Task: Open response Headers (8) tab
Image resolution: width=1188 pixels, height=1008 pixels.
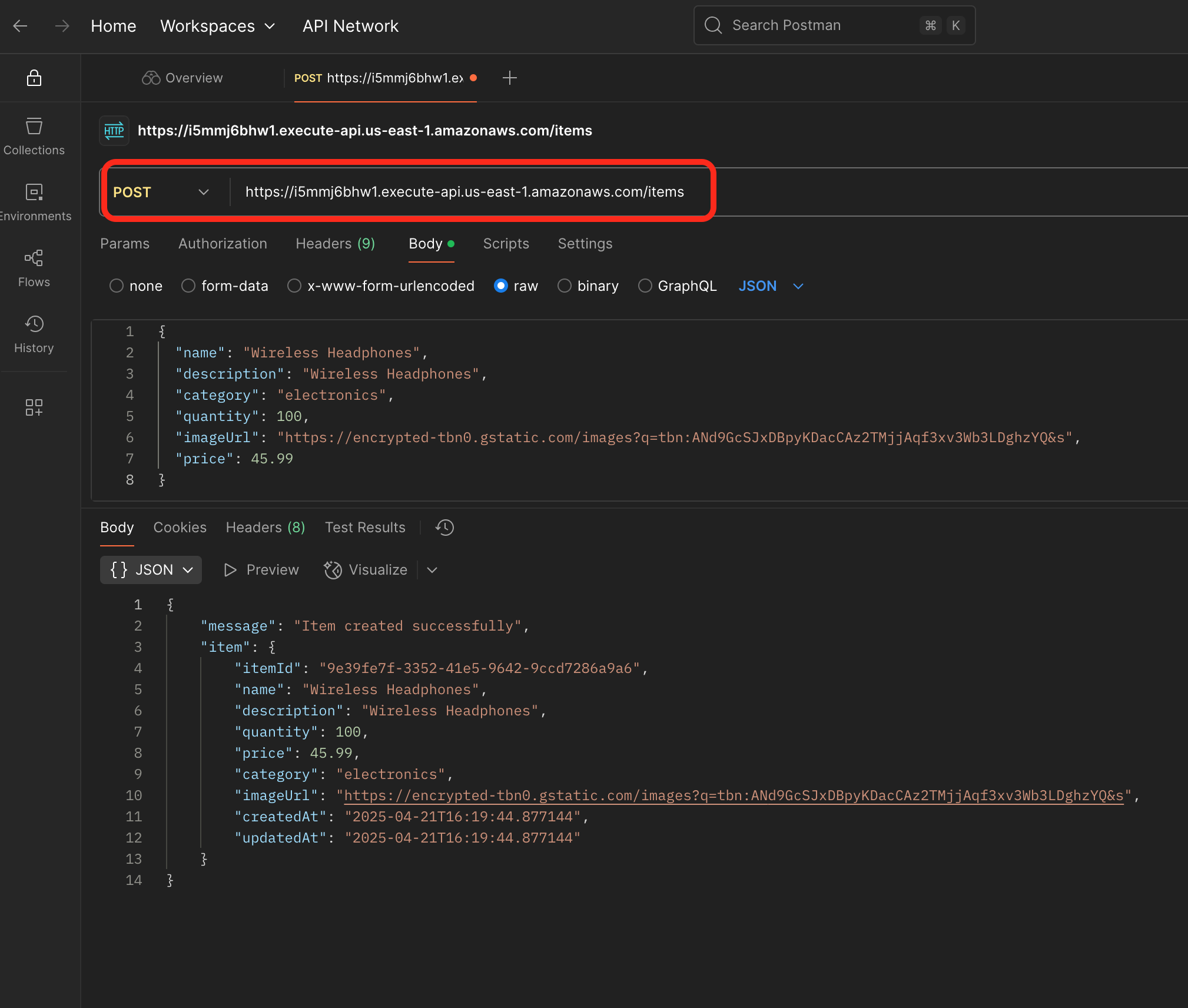Action: [266, 528]
